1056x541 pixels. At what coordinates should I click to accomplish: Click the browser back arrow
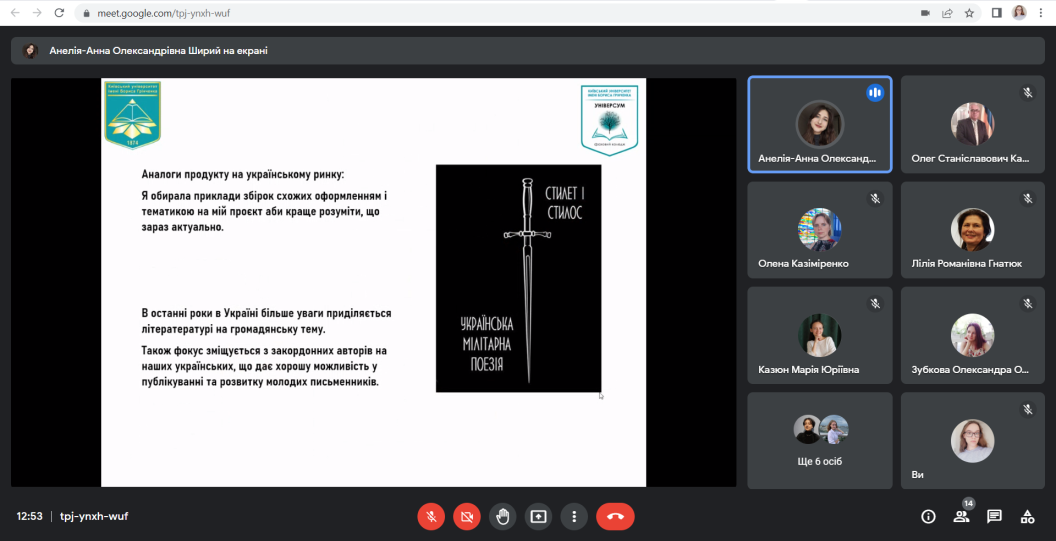(15, 13)
